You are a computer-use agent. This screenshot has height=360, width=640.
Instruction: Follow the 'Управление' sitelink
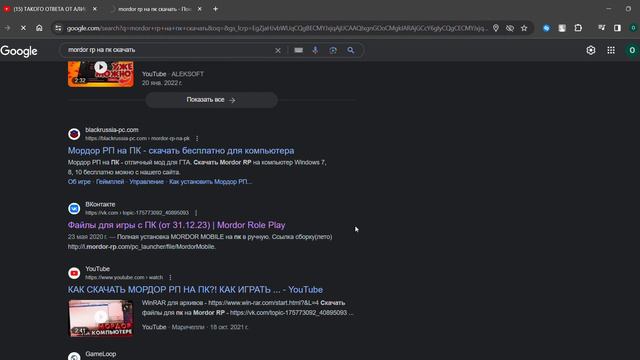pos(147,182)
